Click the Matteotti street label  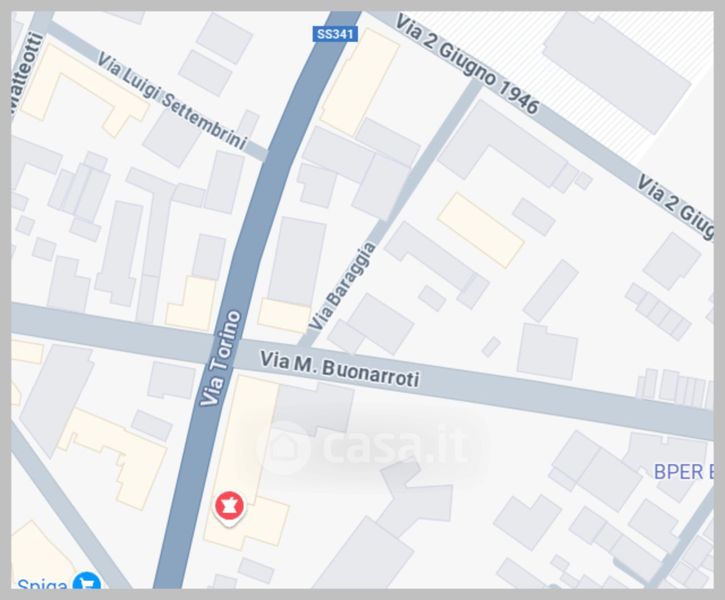(x=27, y=74)
